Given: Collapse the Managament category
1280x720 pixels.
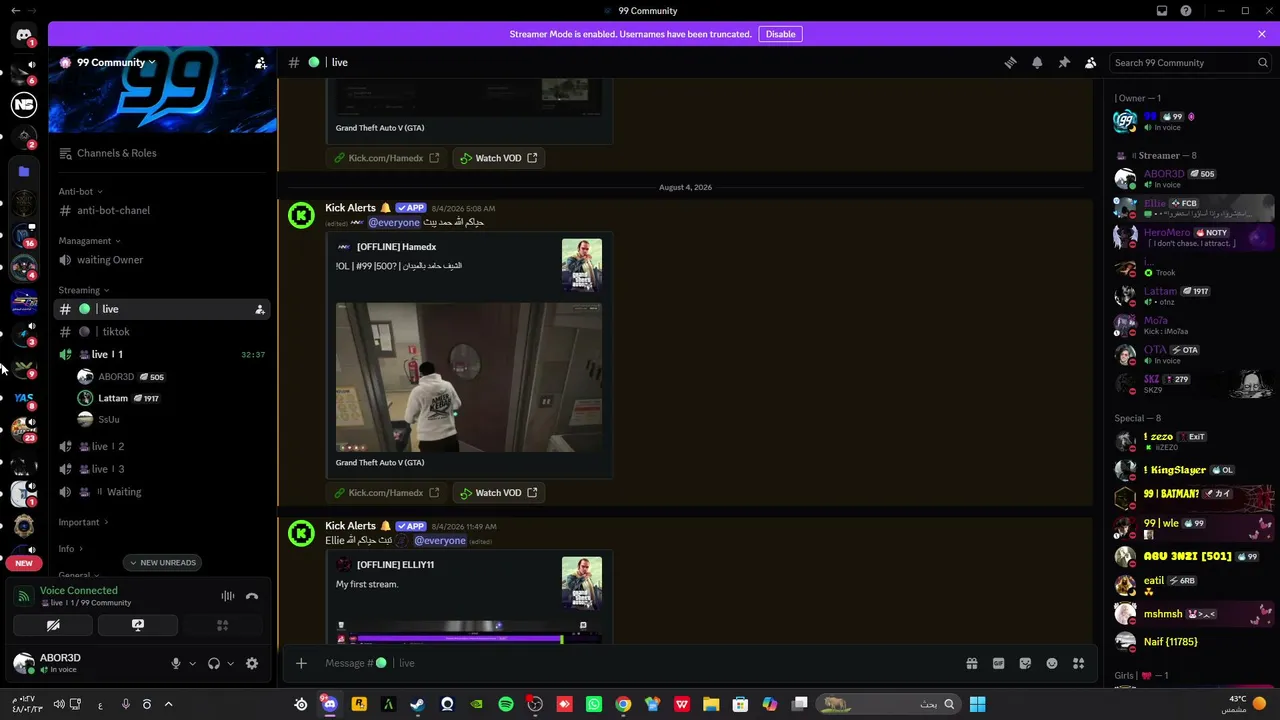Looking at the screenshot, I should click(89, 241).
